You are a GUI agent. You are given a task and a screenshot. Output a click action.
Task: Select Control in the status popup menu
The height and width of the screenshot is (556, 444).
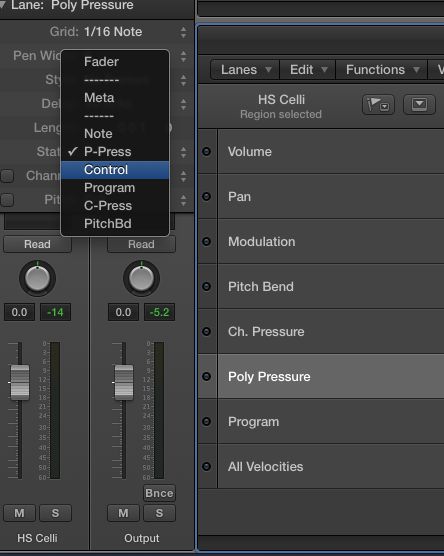115,170
